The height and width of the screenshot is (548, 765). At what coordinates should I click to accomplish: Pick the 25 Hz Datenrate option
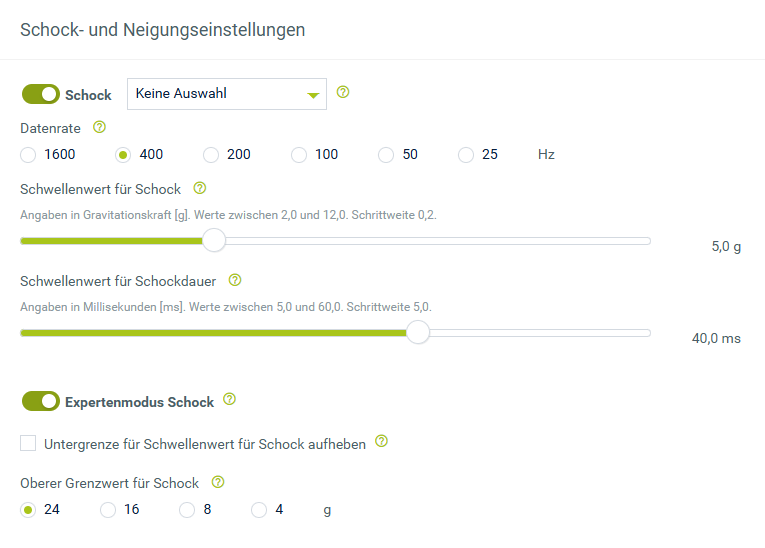click(x=466, y=155)
